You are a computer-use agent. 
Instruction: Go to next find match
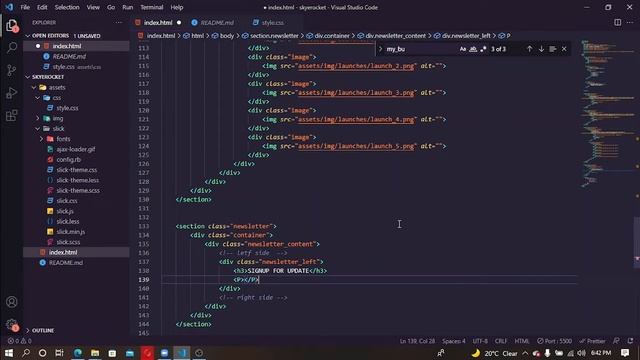point(541,49)
